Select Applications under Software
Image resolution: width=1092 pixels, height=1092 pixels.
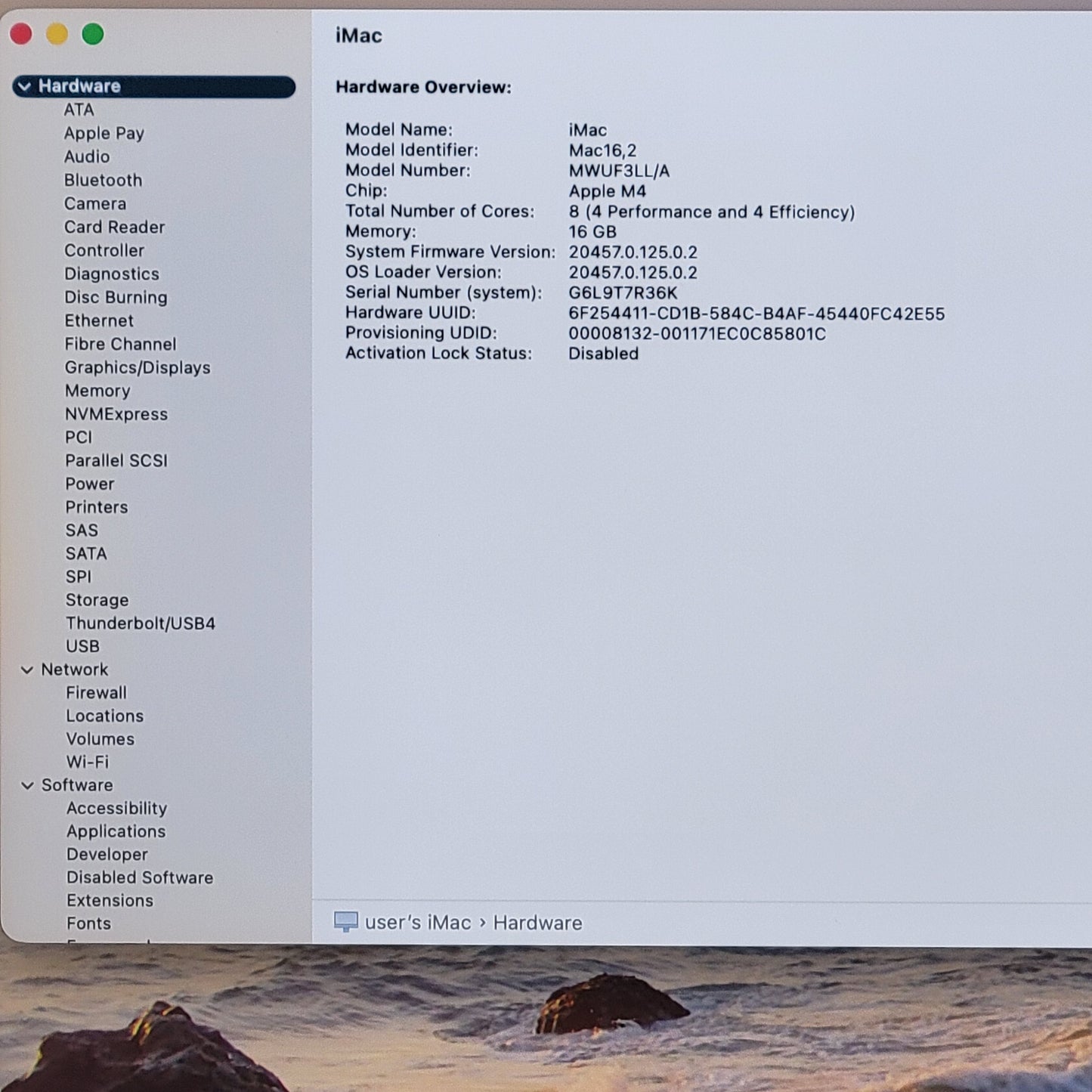point(116,831)
